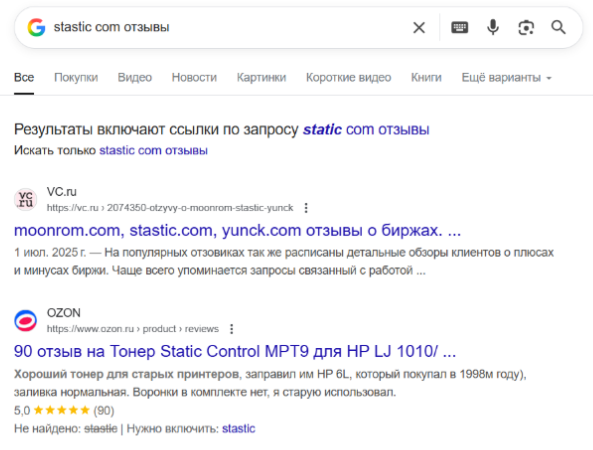Include term stastic via Нужно включить link
This screenshot has width=593, height=450.
point(239,428)
